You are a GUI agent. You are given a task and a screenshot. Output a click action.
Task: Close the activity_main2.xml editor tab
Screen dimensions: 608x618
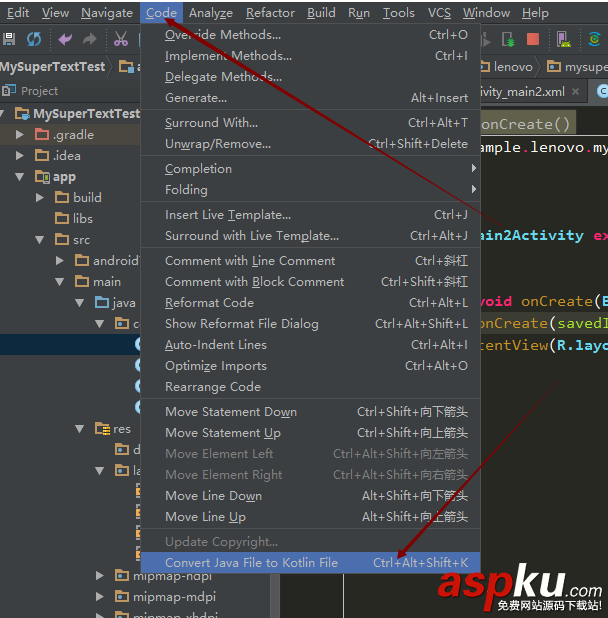coord(575,91)
